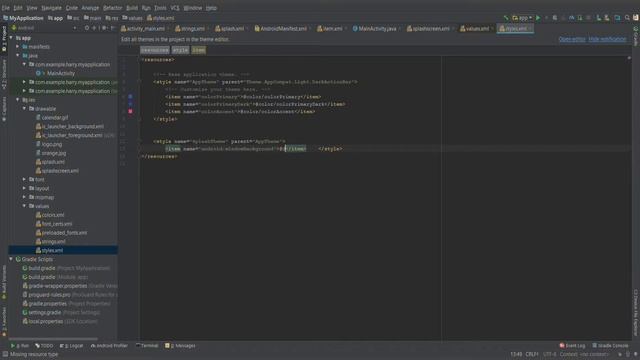The height and width of the screenshot is (360, 640).
Task: Close the styles.xml editor tab
Action: (530, 29)
